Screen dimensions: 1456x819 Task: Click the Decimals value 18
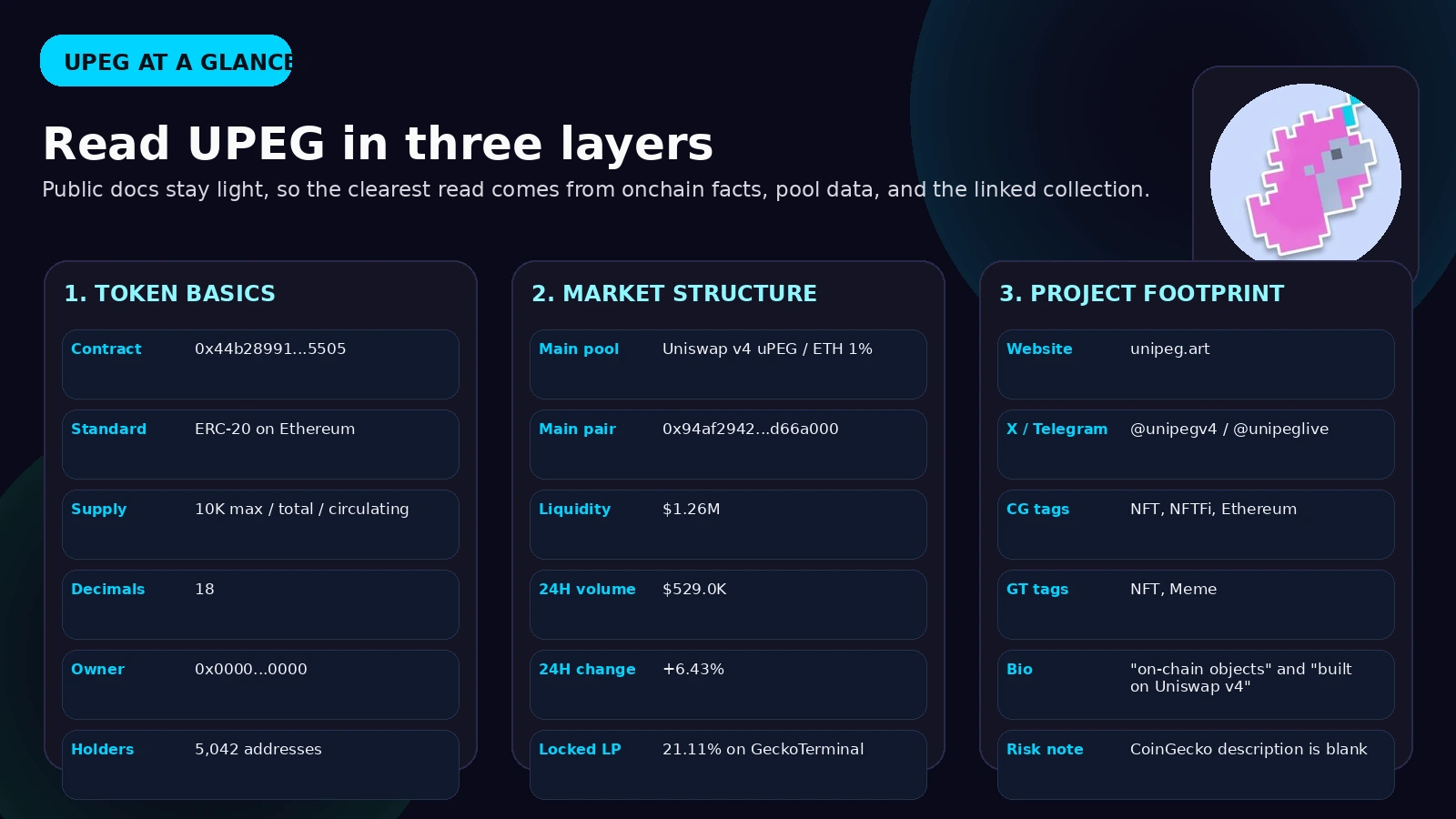point(205,589)
